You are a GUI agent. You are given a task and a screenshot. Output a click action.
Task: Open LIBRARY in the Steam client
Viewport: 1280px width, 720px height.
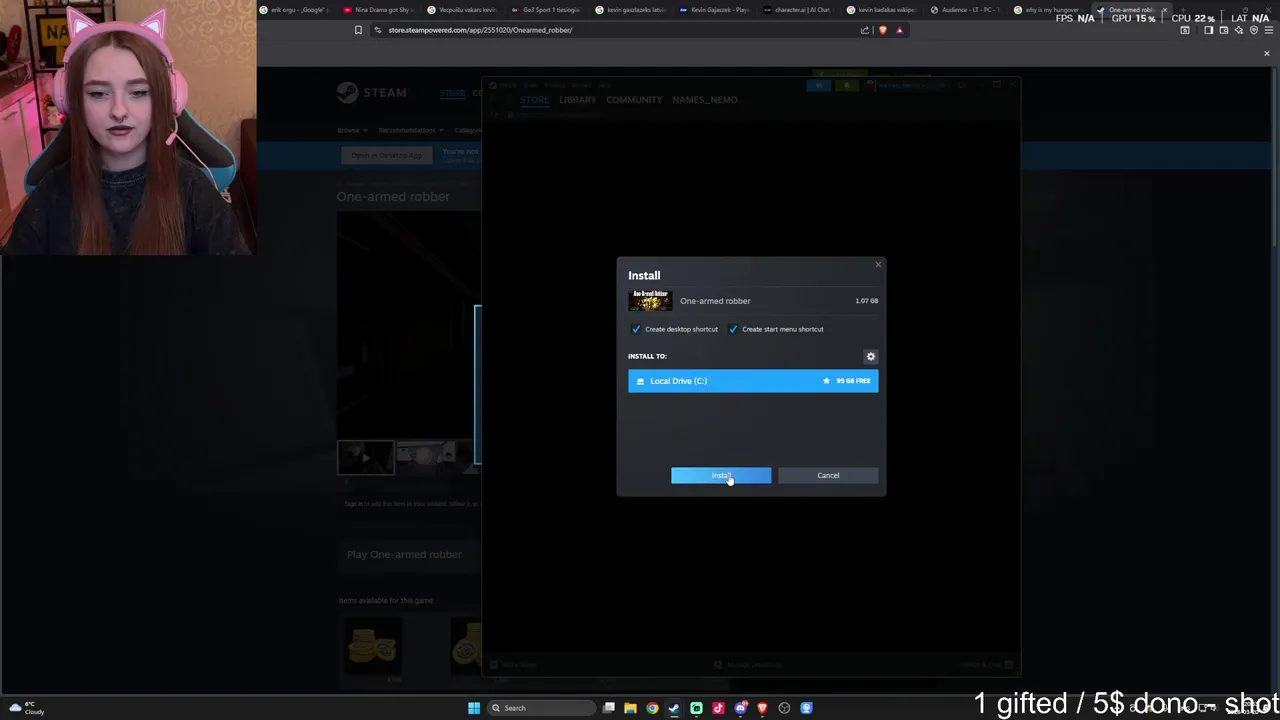578,100
